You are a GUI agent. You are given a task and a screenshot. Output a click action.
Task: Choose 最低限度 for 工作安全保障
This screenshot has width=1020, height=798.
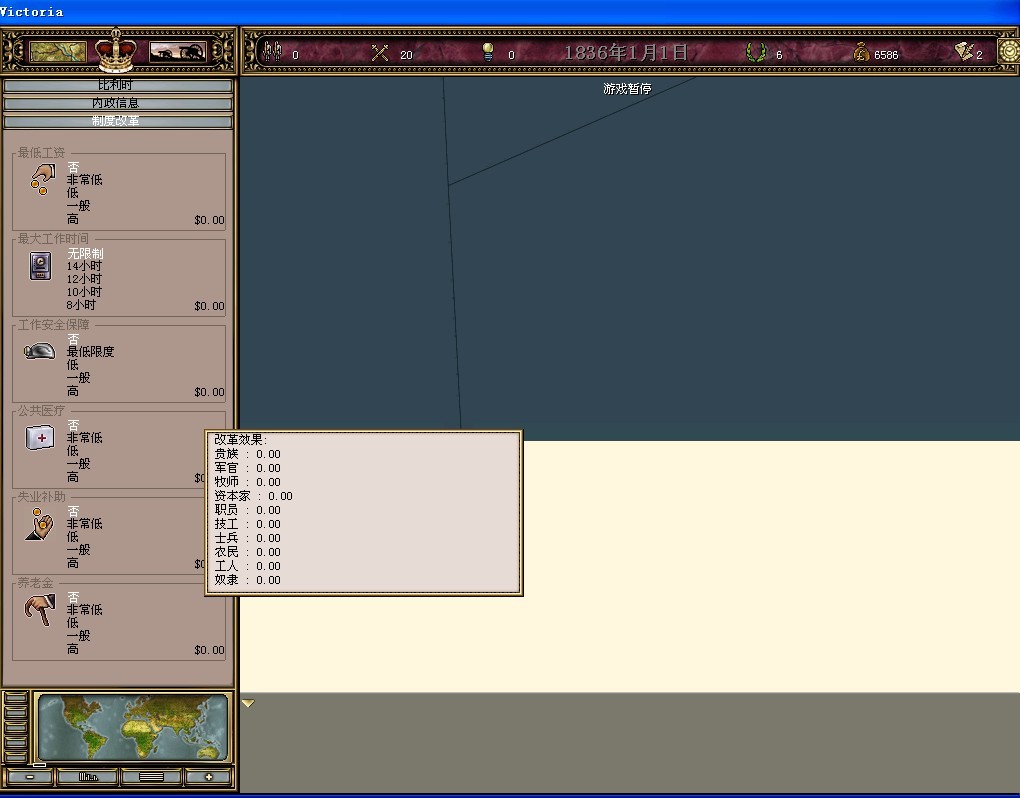[90, 352]
